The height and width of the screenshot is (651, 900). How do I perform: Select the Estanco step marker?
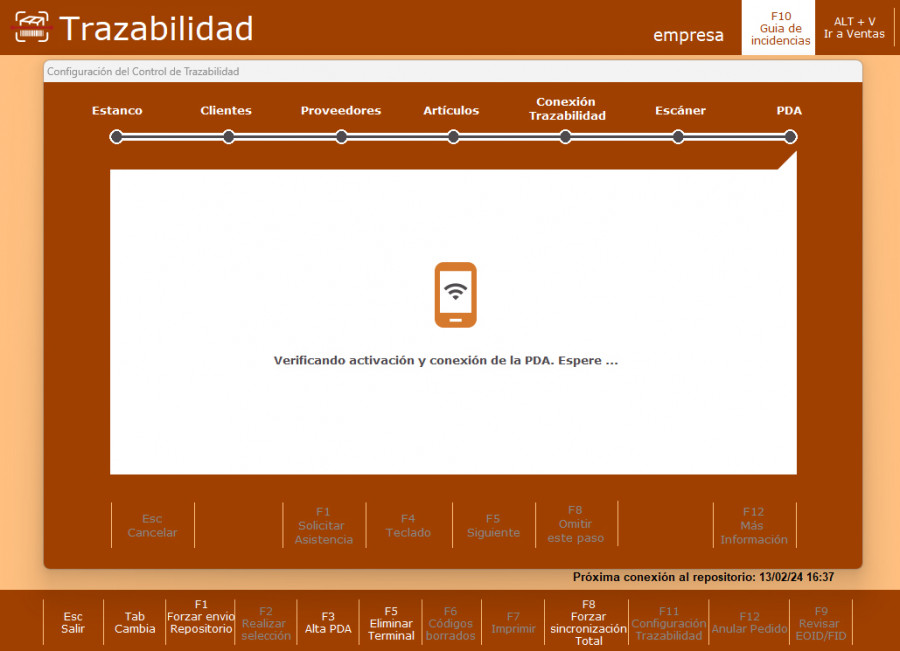click(x=117, y=137)
